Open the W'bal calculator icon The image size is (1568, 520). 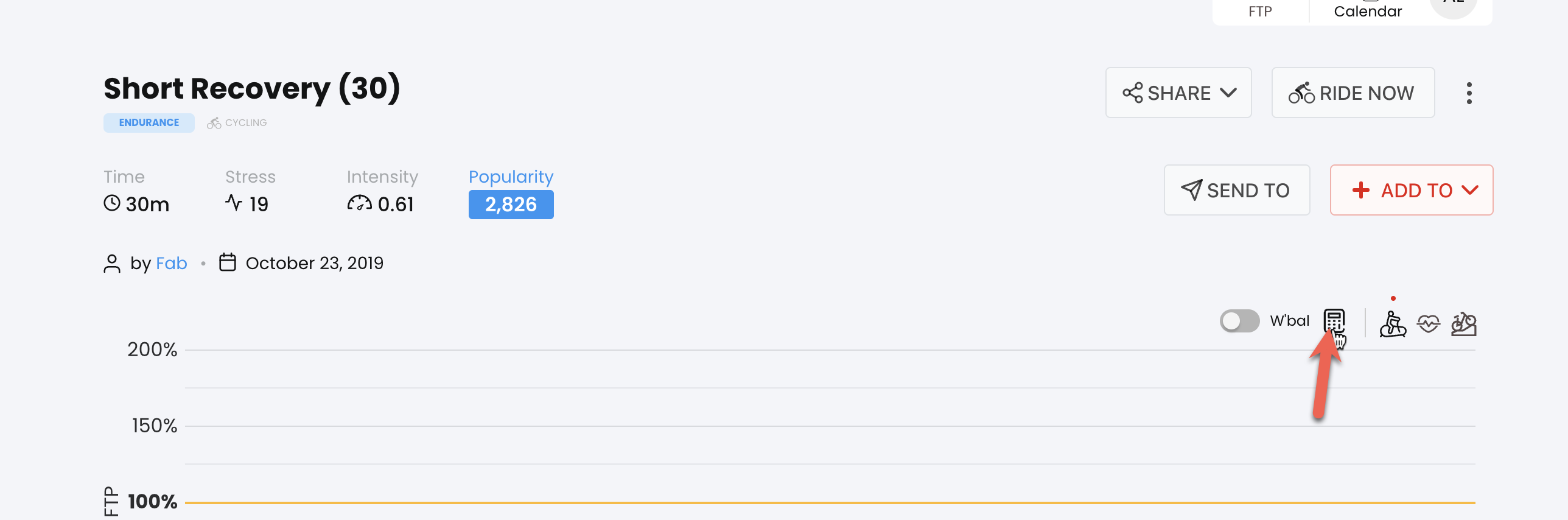[x=1334, y=321]
